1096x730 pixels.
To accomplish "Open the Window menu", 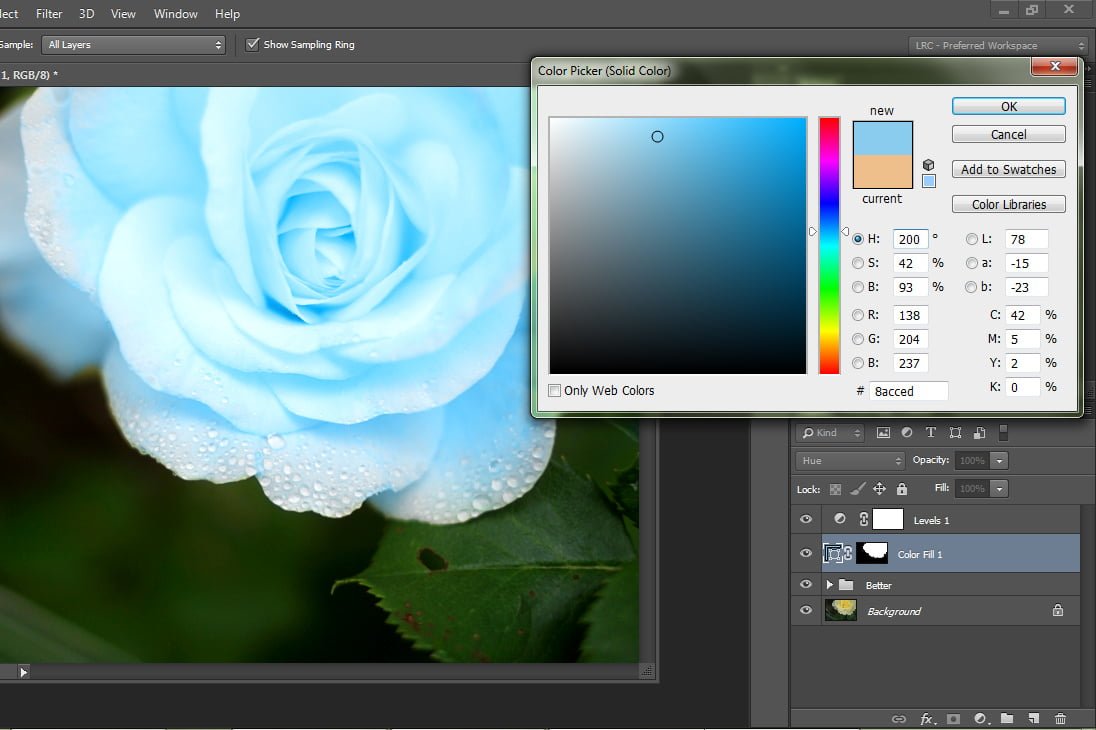I will 175,13.
